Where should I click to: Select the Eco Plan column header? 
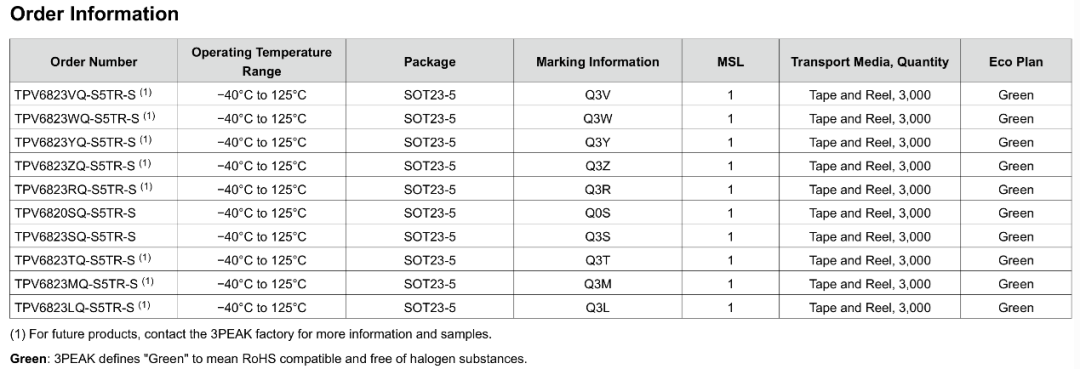point(1016,62)
